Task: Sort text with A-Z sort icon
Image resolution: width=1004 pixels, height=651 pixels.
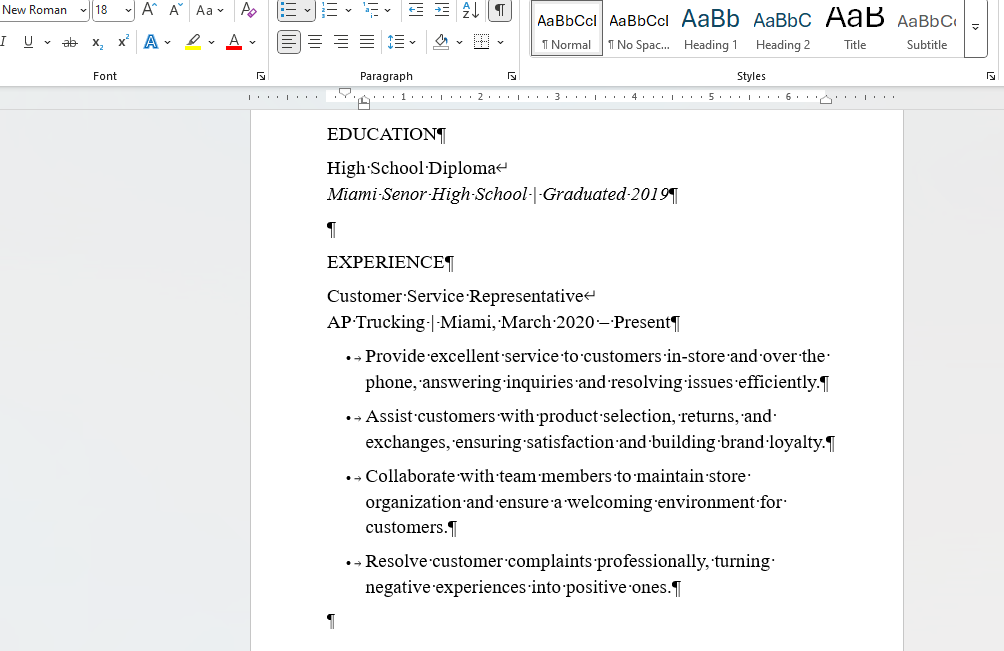Action: point(471,10)
